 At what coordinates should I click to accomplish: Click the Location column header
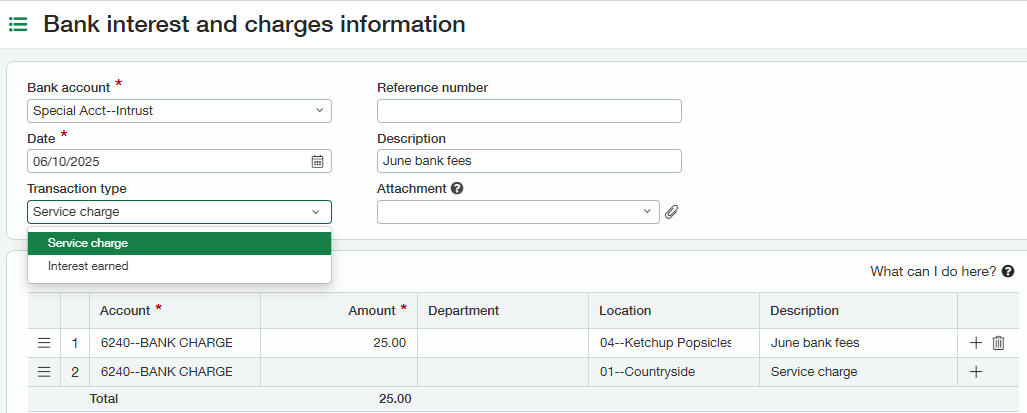(x=674, y=311)
